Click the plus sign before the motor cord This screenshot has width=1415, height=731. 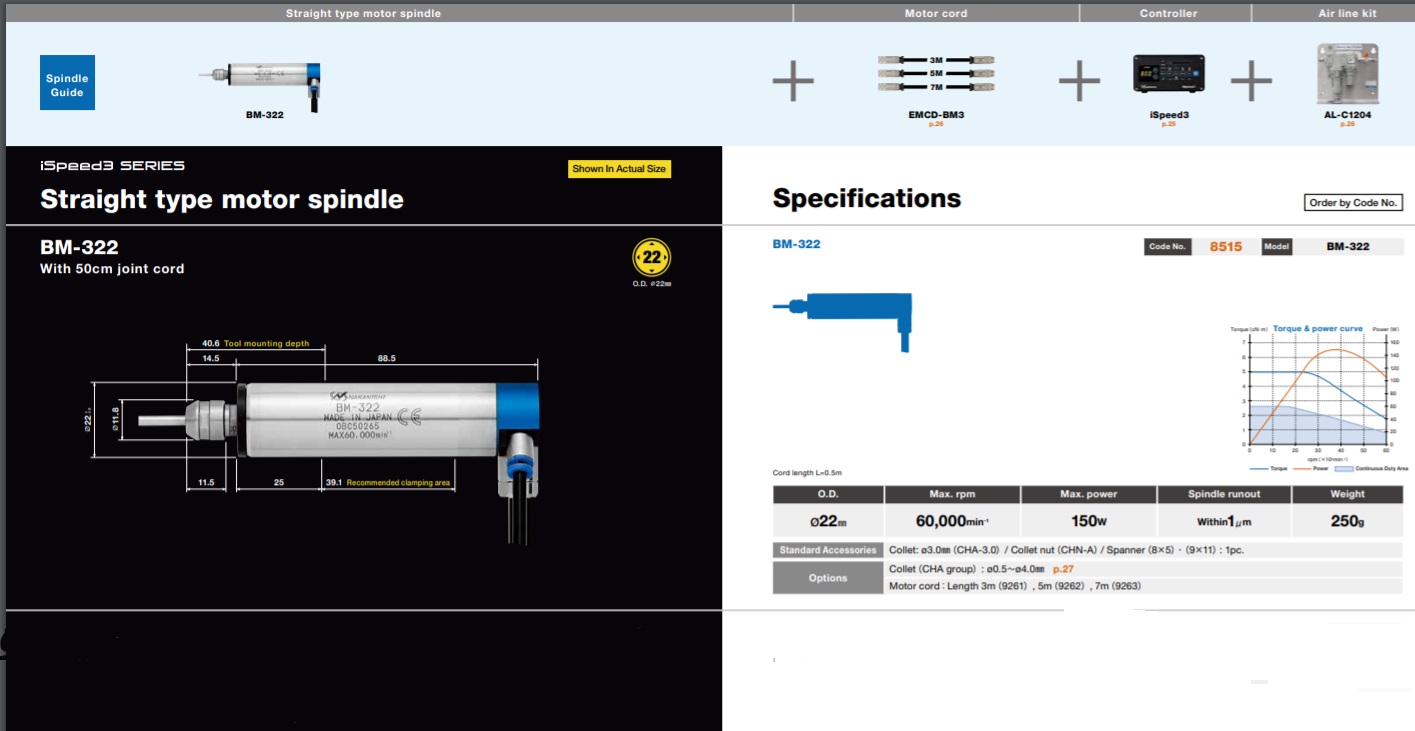tap(793, 80)
